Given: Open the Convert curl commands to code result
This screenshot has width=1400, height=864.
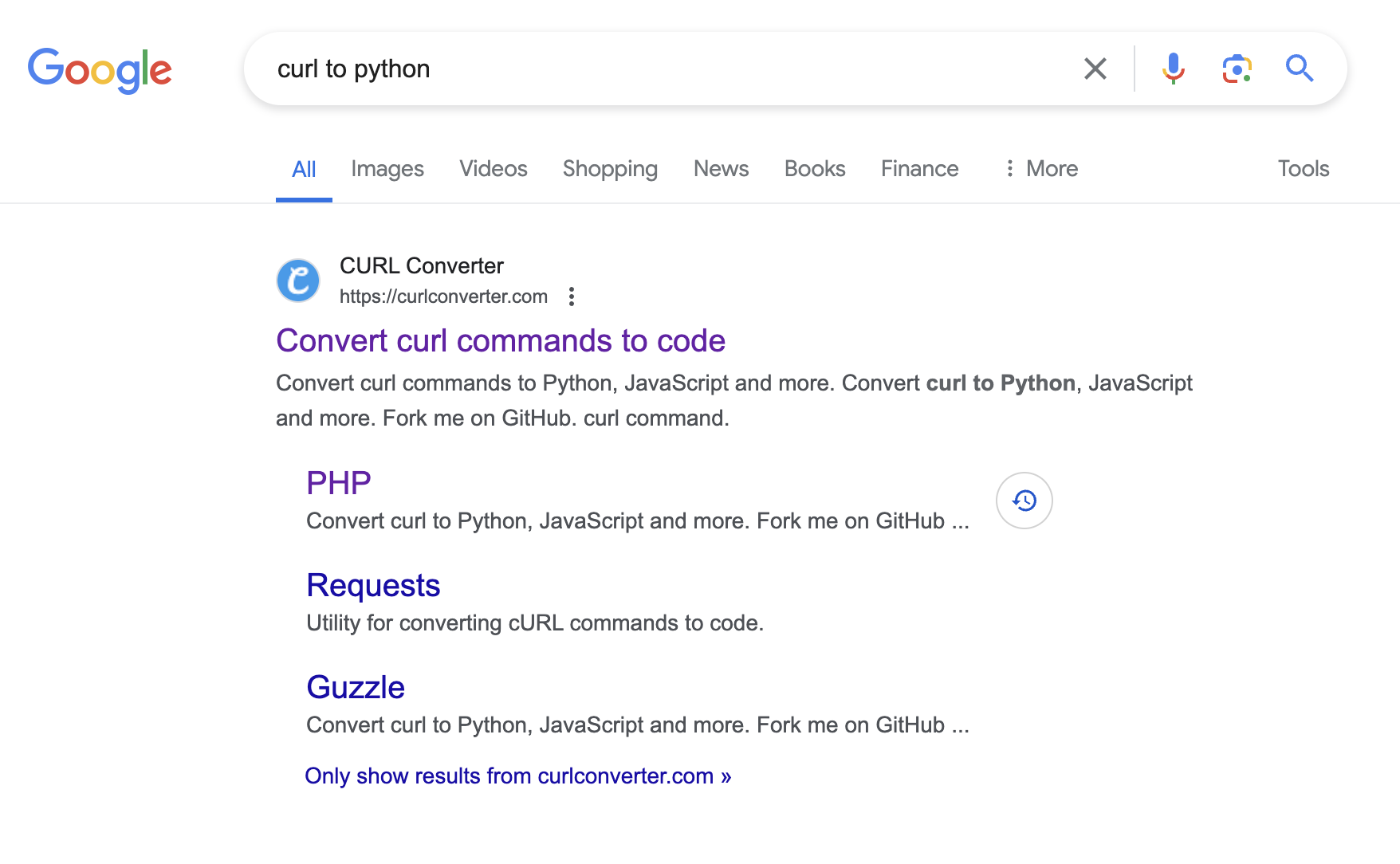Looking at the screenshot, I should [x=501, y=341].
